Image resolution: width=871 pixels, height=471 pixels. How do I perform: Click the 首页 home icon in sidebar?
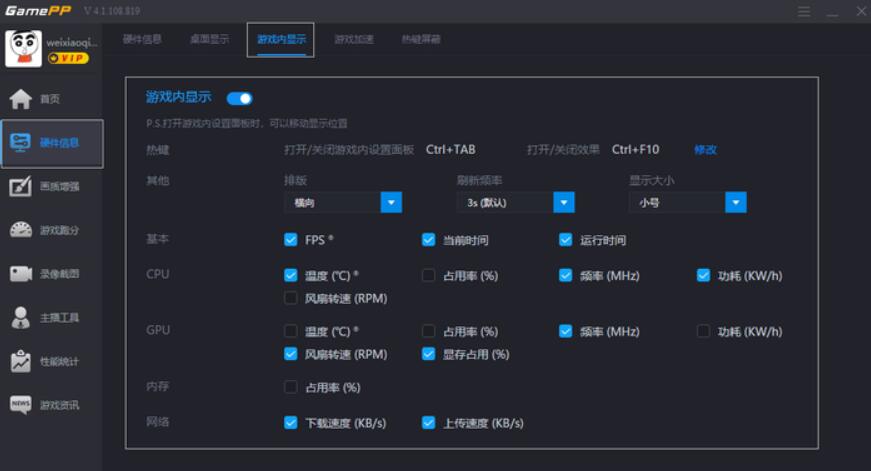pos(21,99)
